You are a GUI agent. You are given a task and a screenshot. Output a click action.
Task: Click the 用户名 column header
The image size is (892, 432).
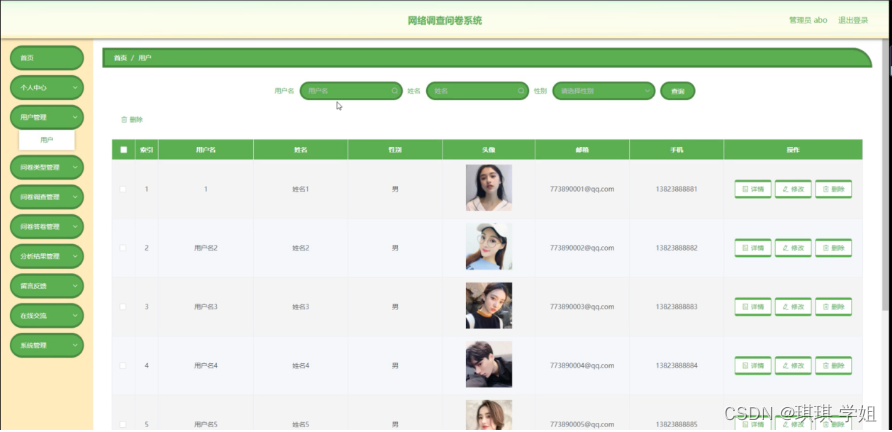click(206, 150)
